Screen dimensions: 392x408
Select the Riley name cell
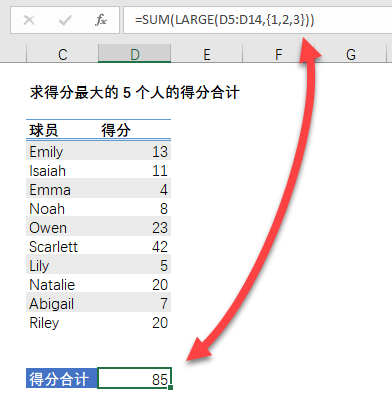coord(62,323)
